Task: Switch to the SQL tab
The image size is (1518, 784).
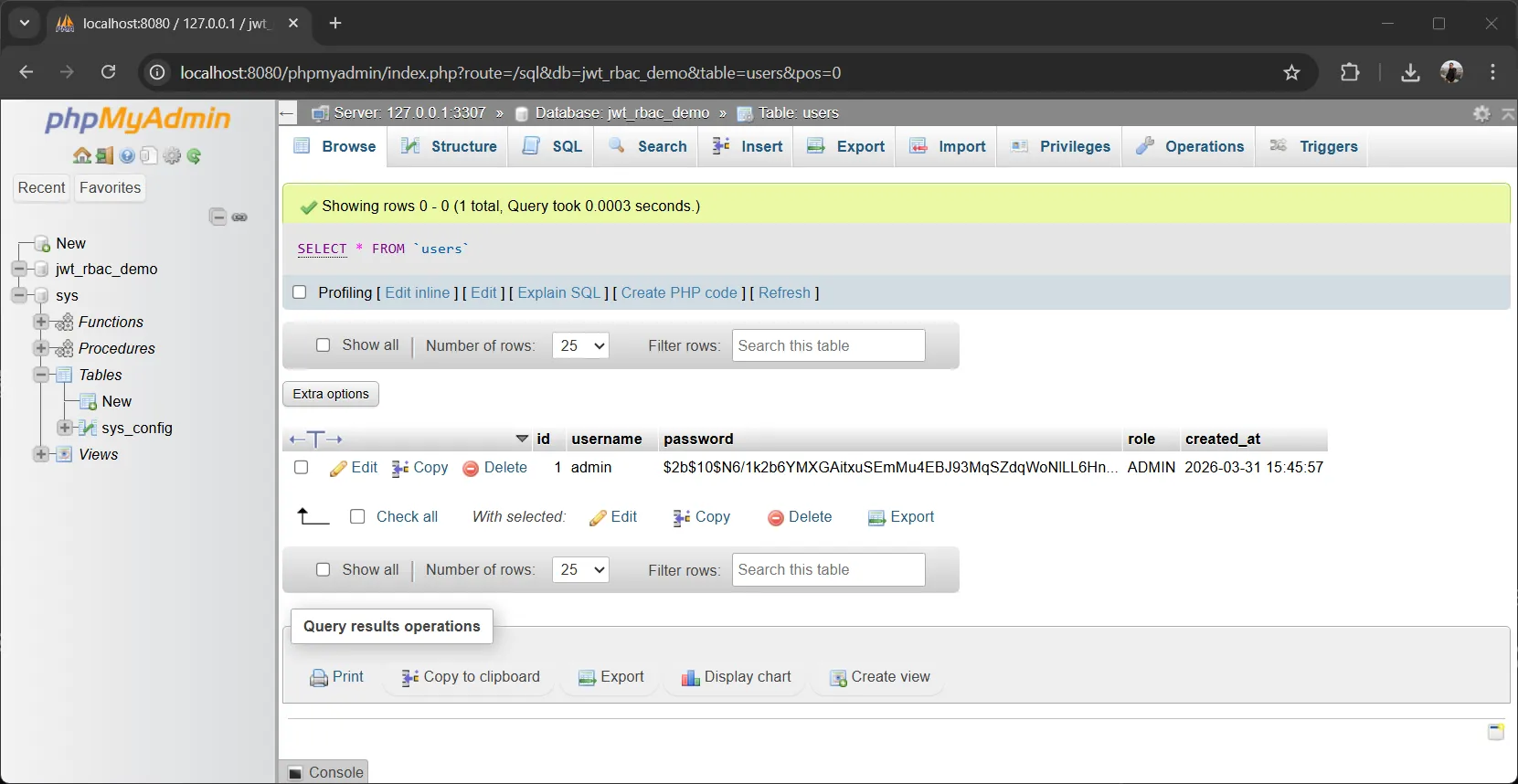Action: [x=552, y=146]
